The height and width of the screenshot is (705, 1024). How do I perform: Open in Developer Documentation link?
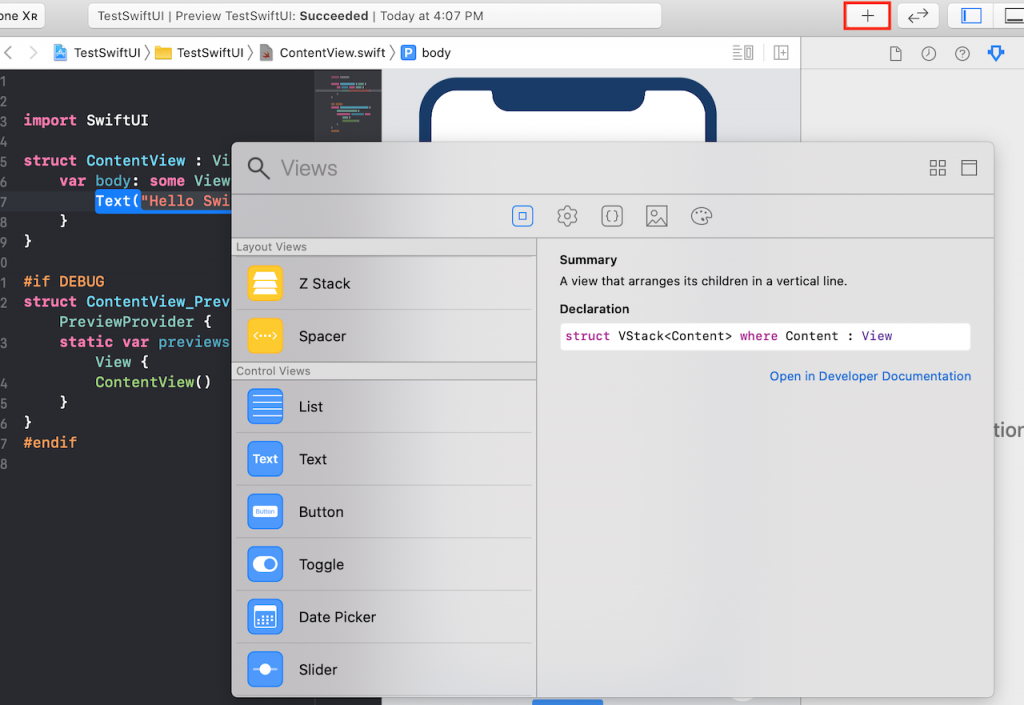click(870, 376)
